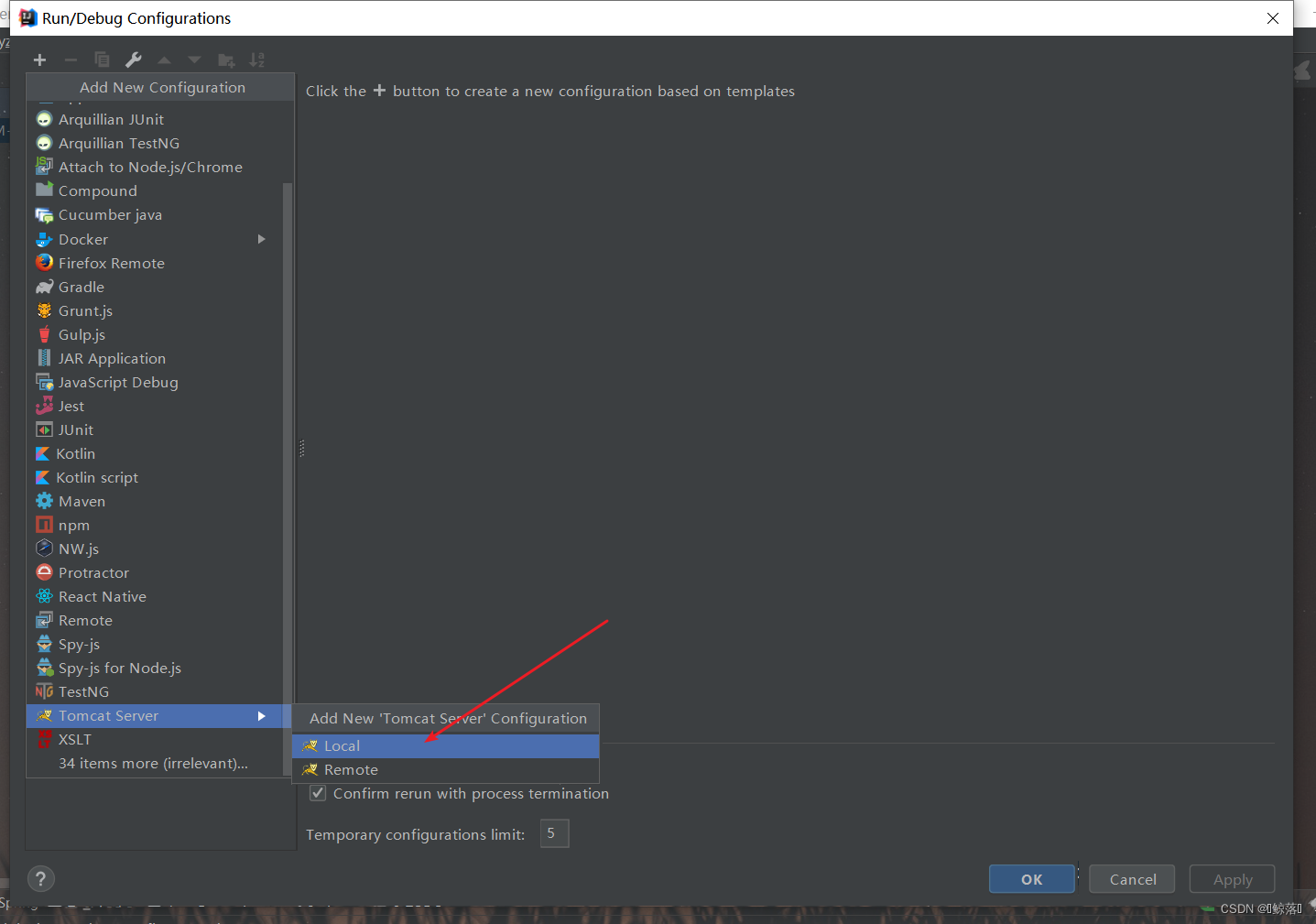
Task: Select the Protractor configuration type
Action: [155, 572]
